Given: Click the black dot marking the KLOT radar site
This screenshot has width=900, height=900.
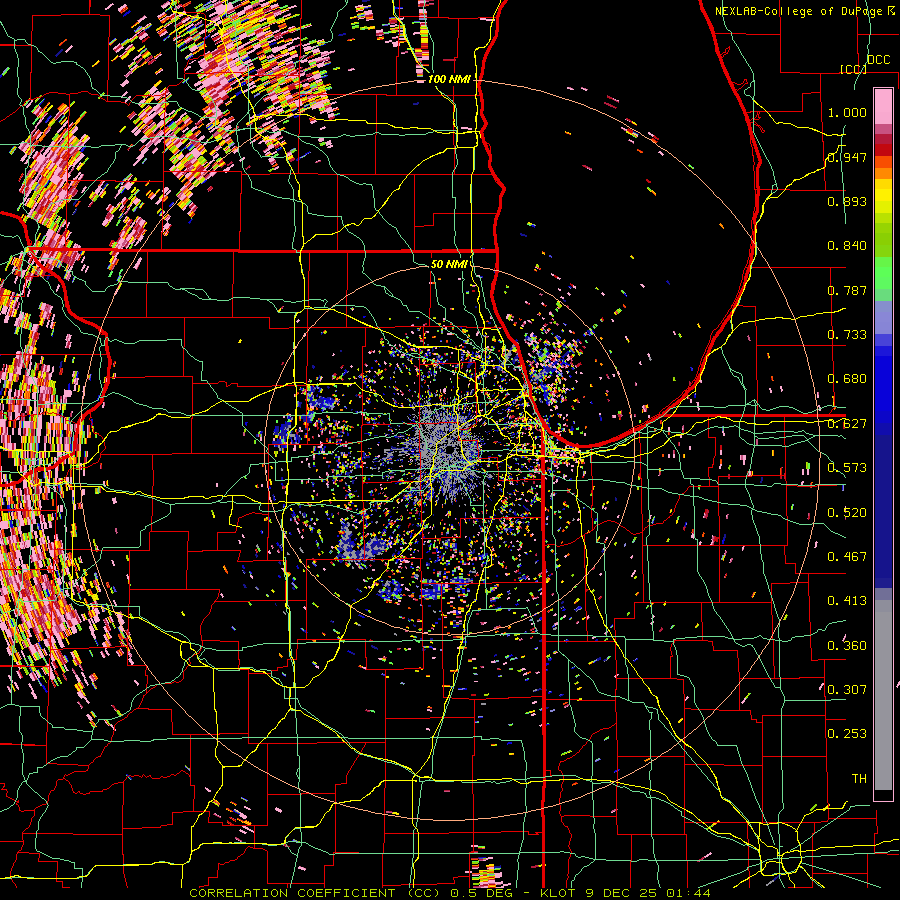Looking at the screenshot, I should (x=449, y=450).
